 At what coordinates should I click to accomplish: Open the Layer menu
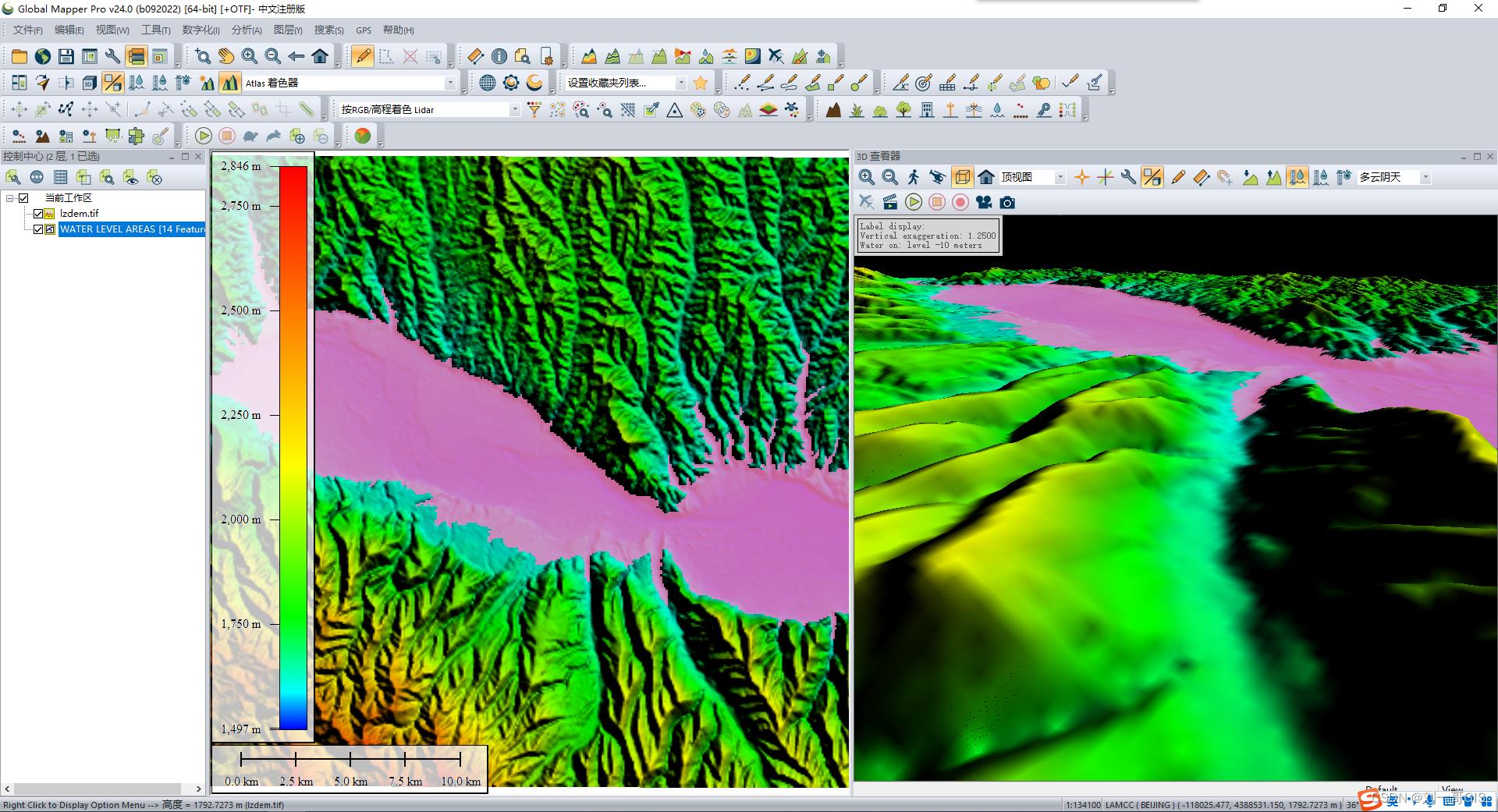(289, 30)
